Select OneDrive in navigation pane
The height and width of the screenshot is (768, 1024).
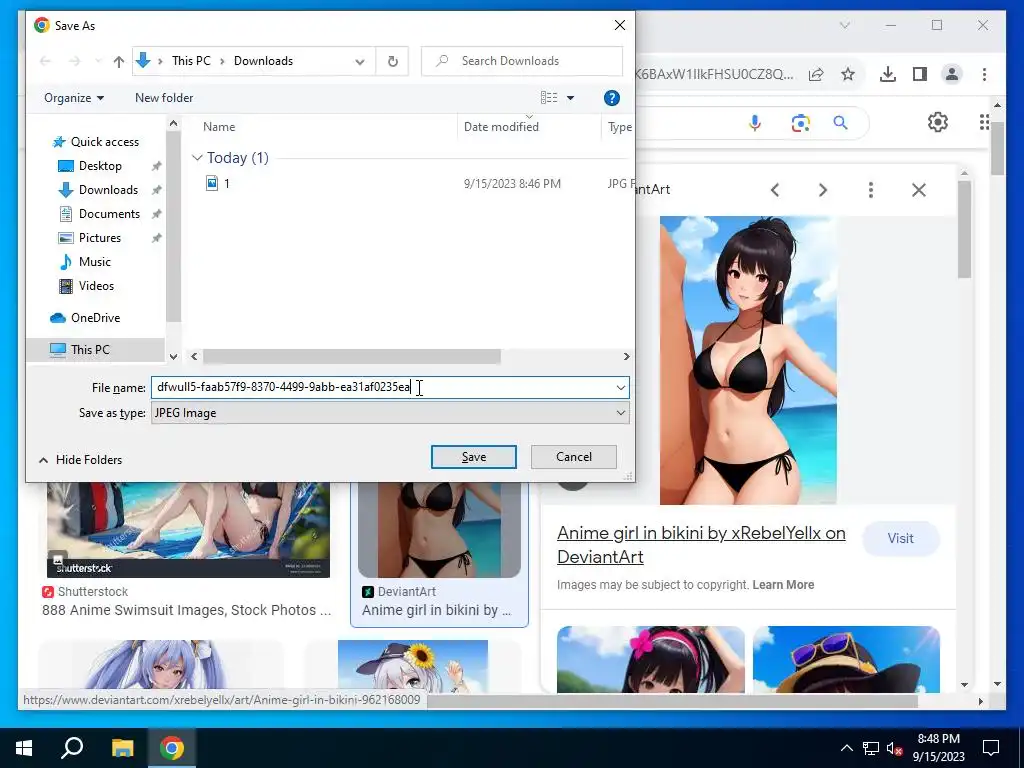tap(95, 318)
